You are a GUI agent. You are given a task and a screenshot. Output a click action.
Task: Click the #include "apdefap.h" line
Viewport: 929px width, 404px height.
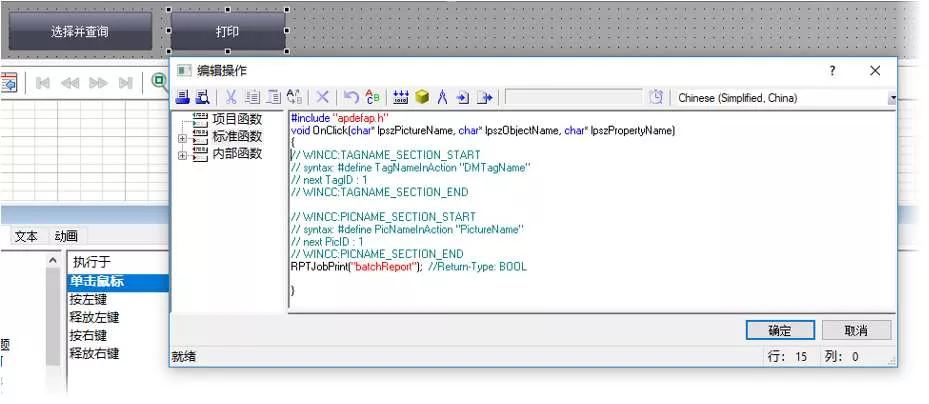[339, 118]
